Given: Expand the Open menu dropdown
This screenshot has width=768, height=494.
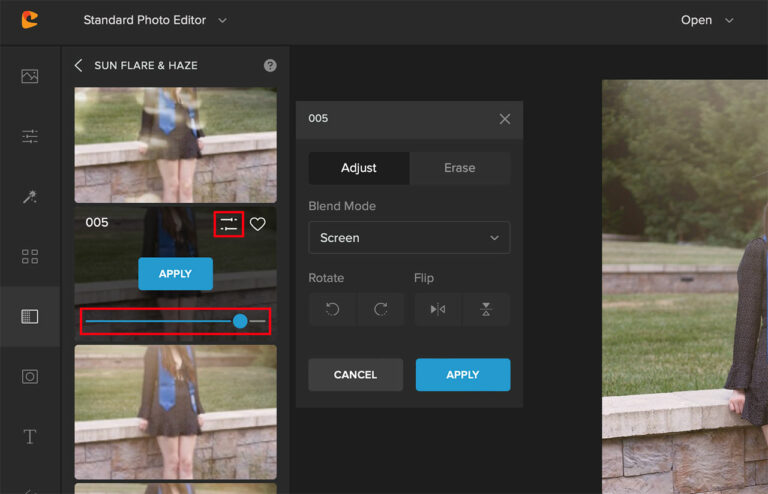Looking at the screenshot, I should [x=729, y=21].
